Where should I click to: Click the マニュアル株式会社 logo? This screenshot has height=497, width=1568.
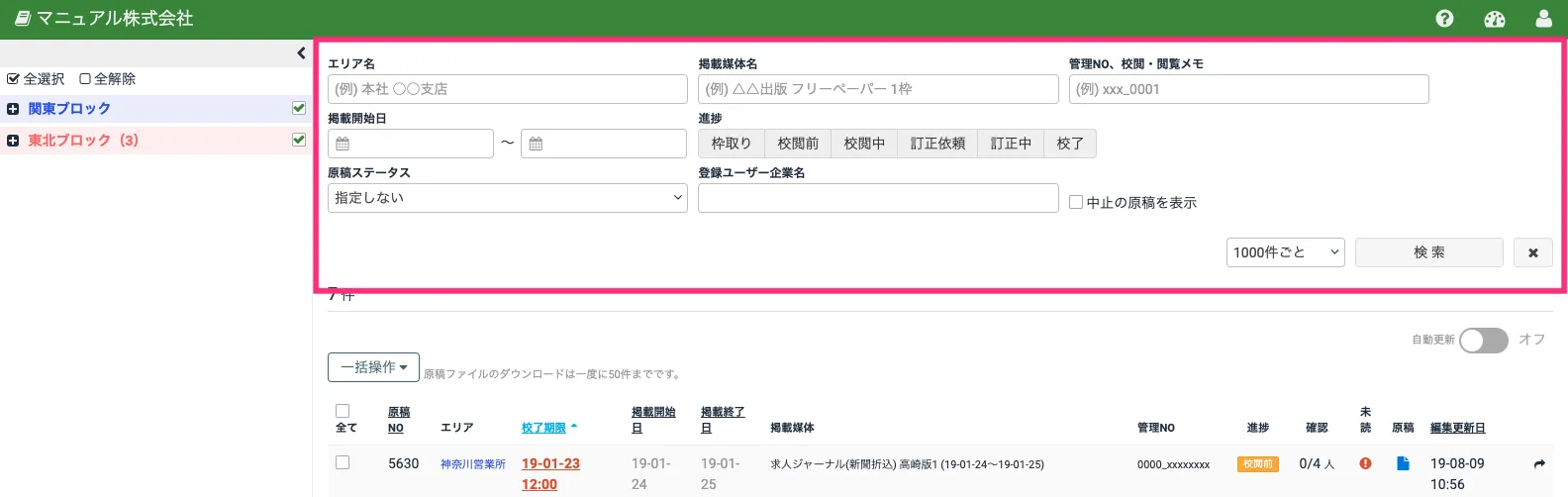point(104,19)
